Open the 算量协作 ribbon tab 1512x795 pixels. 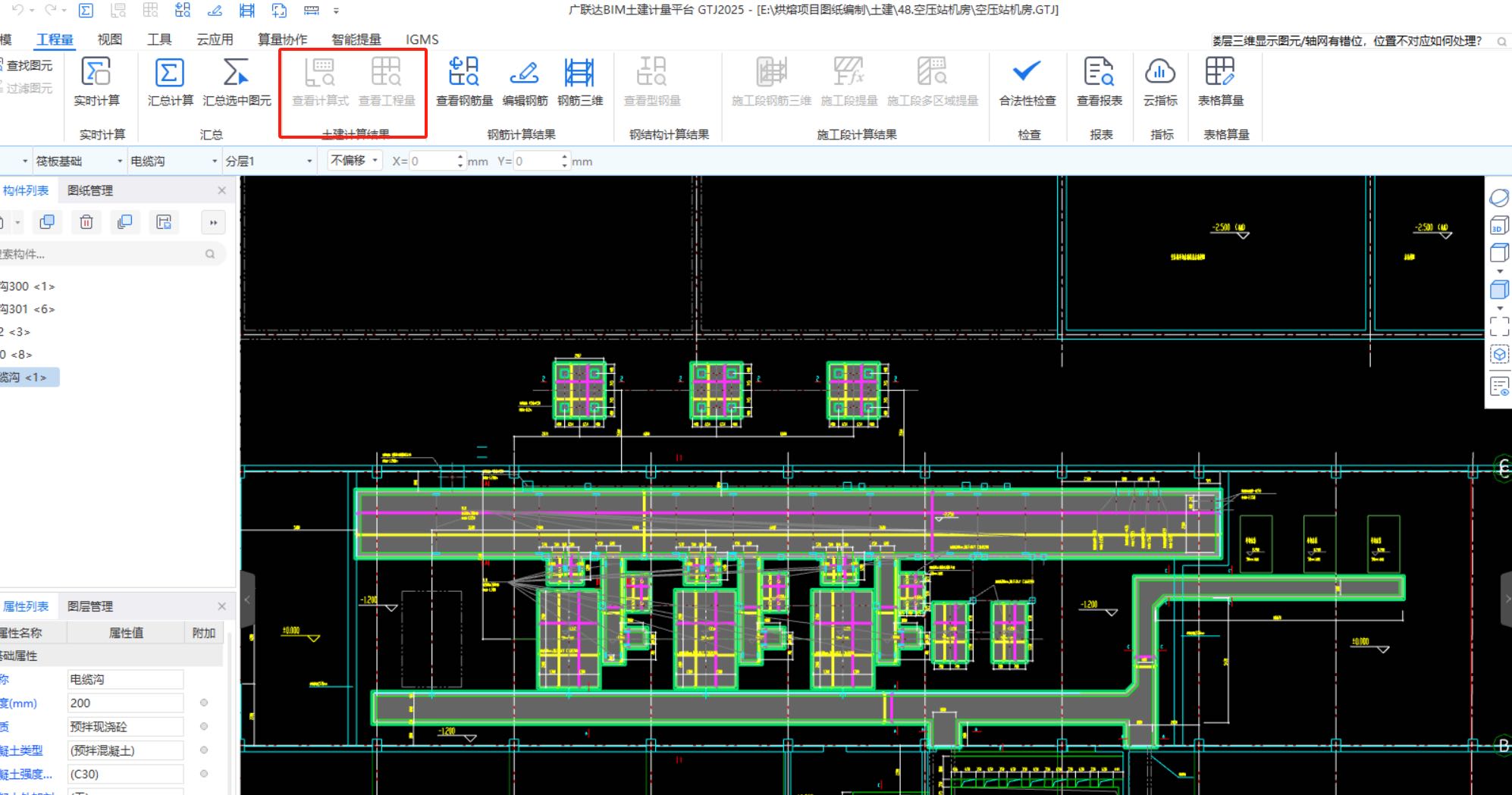pyautogui.click(x=283, y=39)
